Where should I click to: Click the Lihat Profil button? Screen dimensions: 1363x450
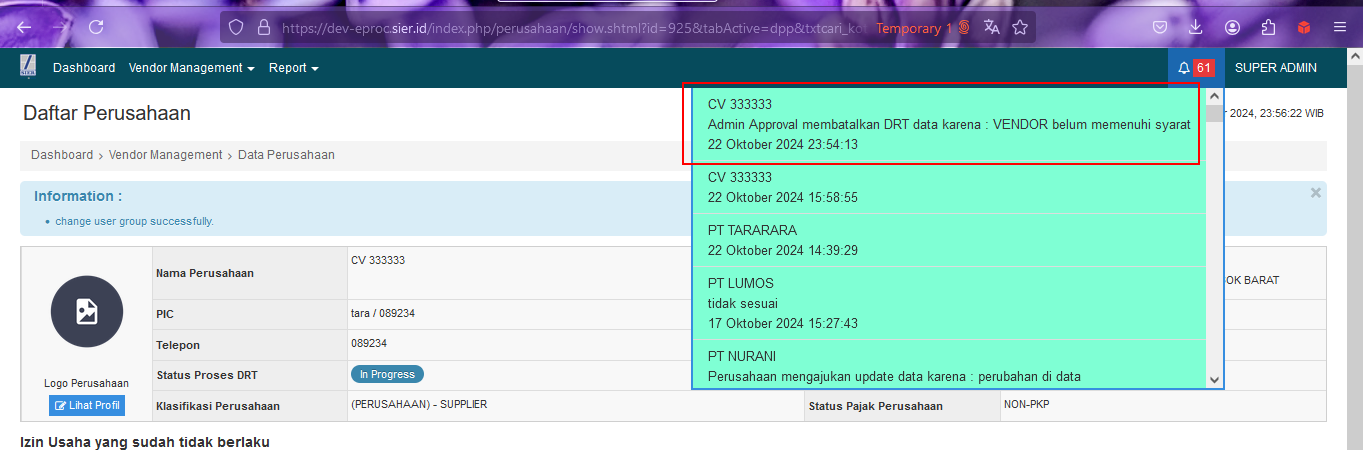87,406
